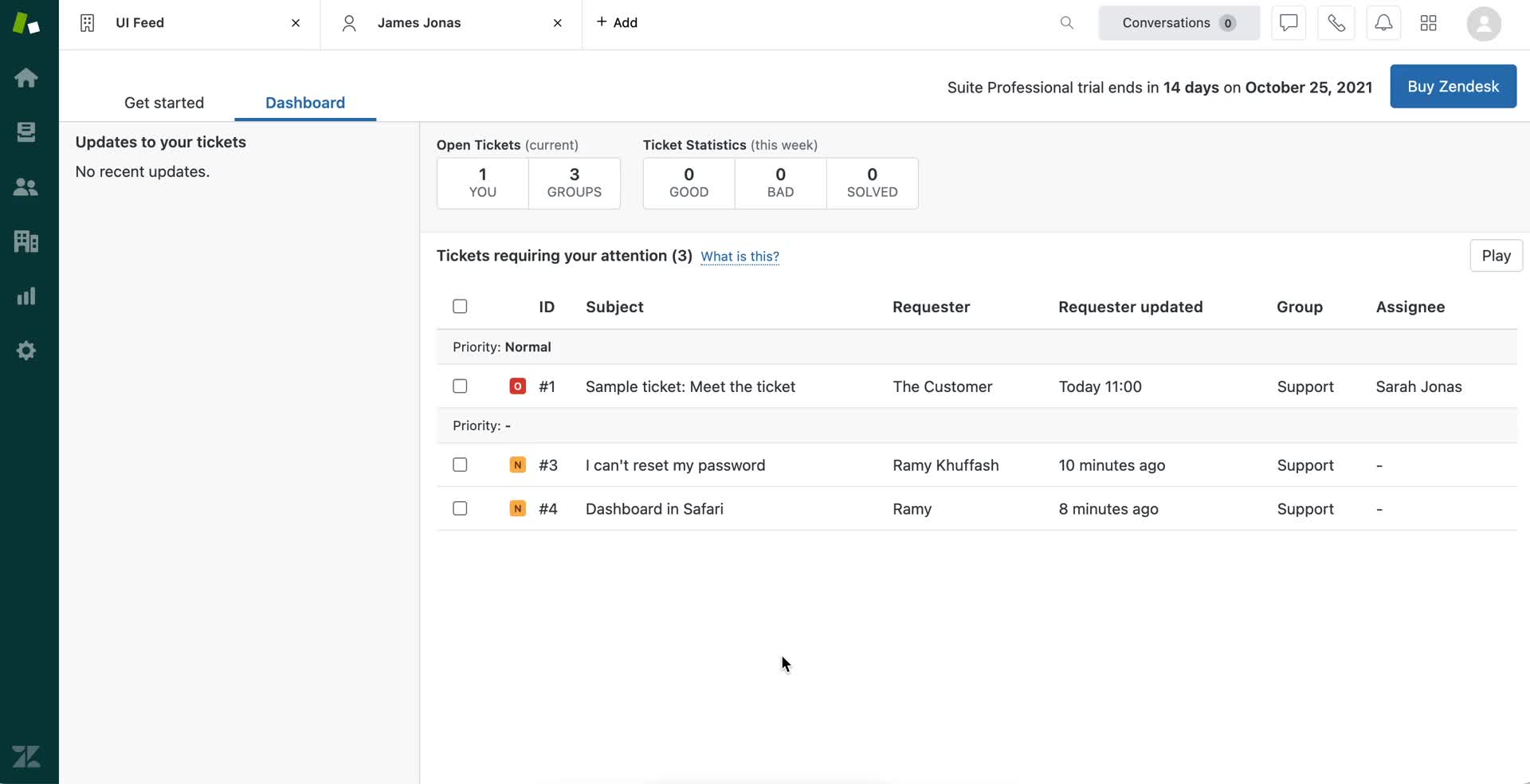Open the chat bubble icon

click(1289, 23)
